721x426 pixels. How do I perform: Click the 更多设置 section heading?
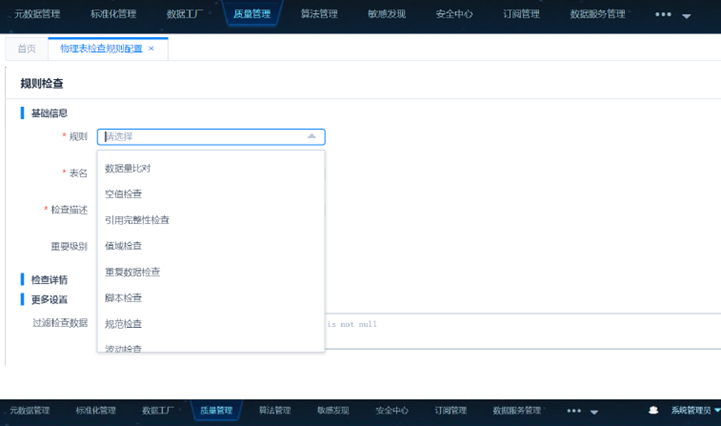tap(50, 299)
